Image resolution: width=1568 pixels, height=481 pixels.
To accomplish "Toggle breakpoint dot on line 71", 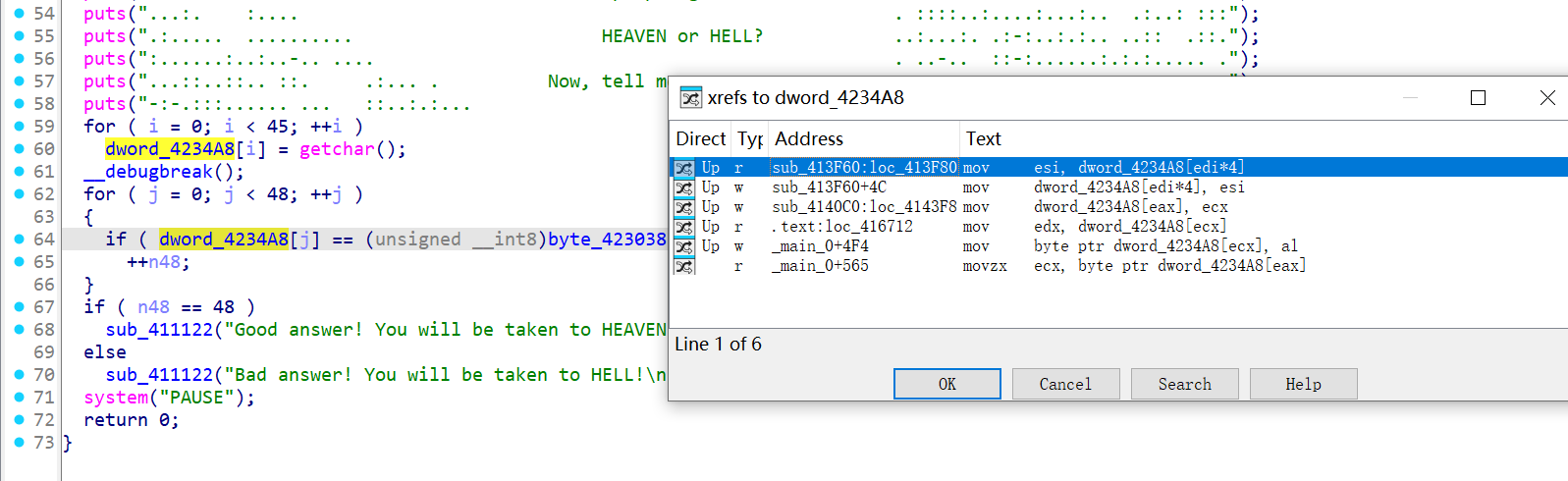I will (x=20, y=397).
